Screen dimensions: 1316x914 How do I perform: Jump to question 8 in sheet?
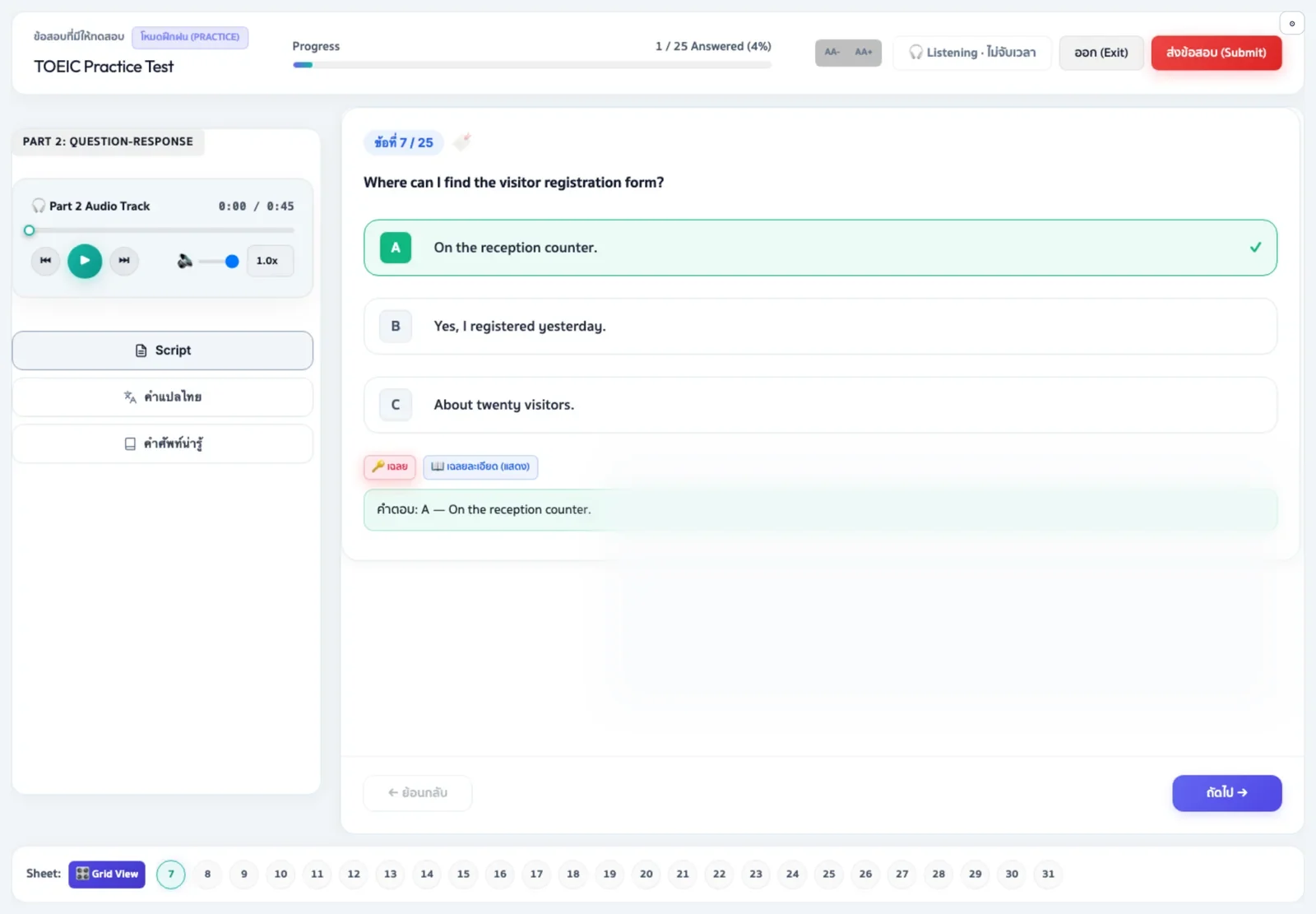[x=207, y=874]
